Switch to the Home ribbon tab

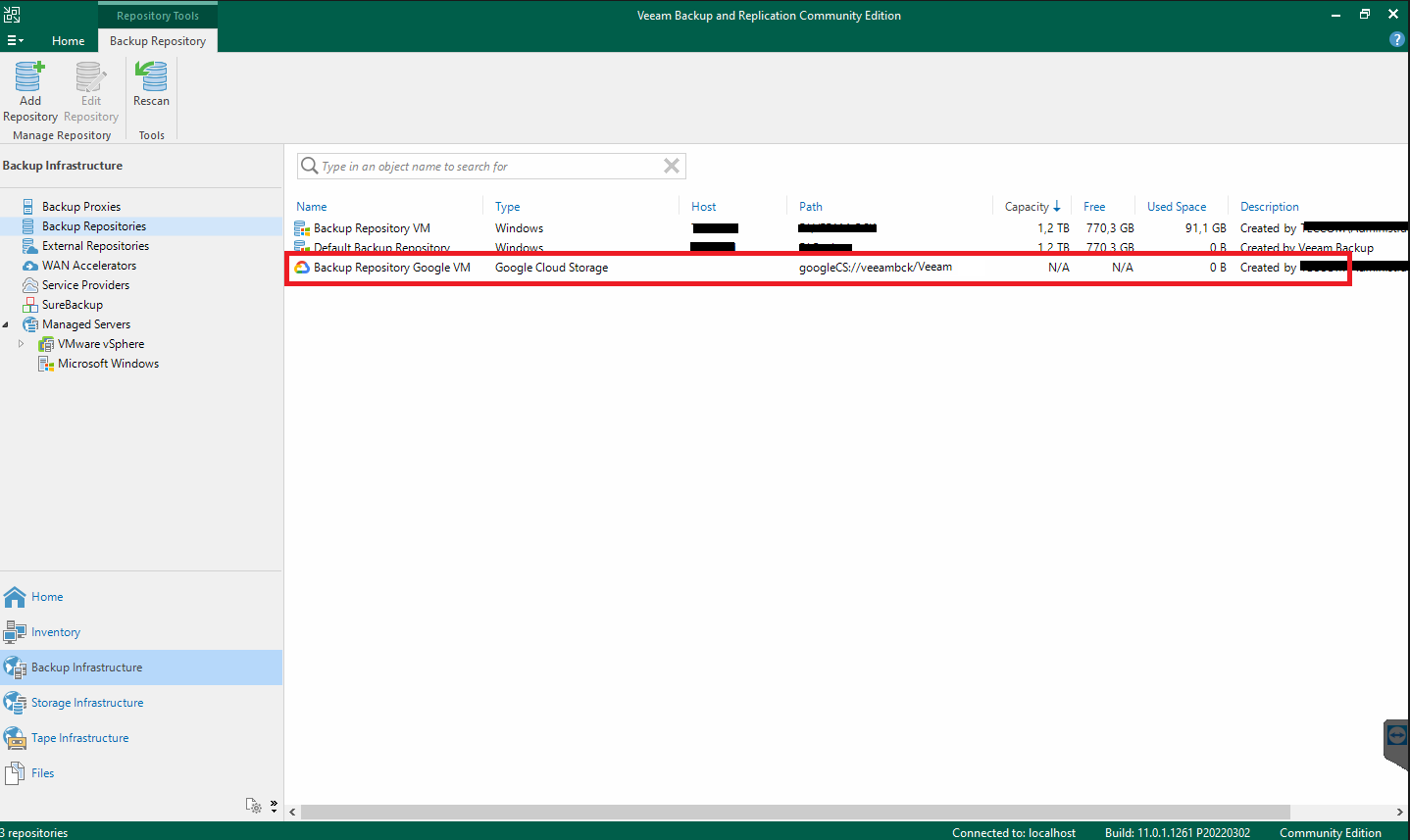[68, 40]
